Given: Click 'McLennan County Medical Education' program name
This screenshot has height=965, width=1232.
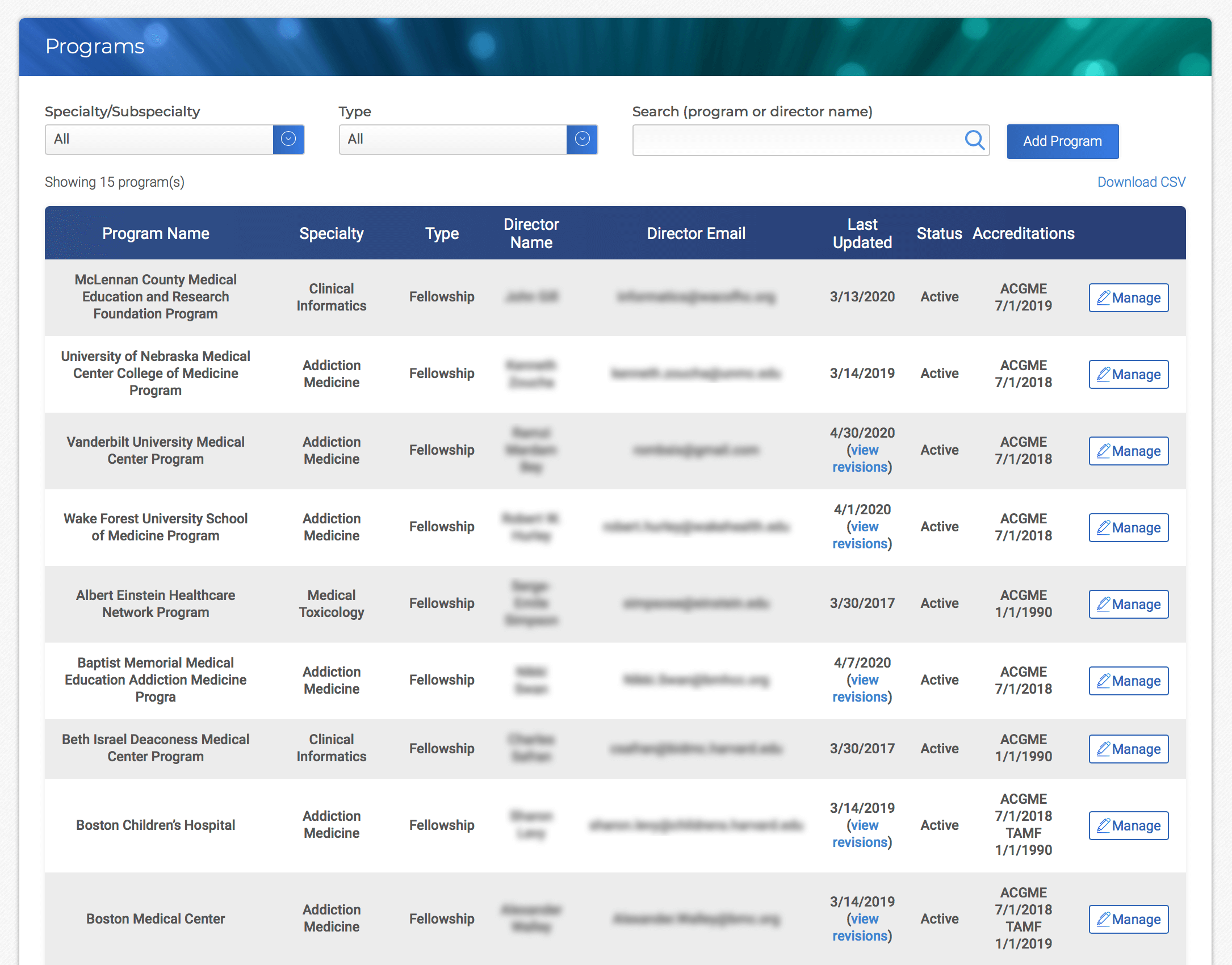Looking at the screenshot, I should (x=156, y=296).
